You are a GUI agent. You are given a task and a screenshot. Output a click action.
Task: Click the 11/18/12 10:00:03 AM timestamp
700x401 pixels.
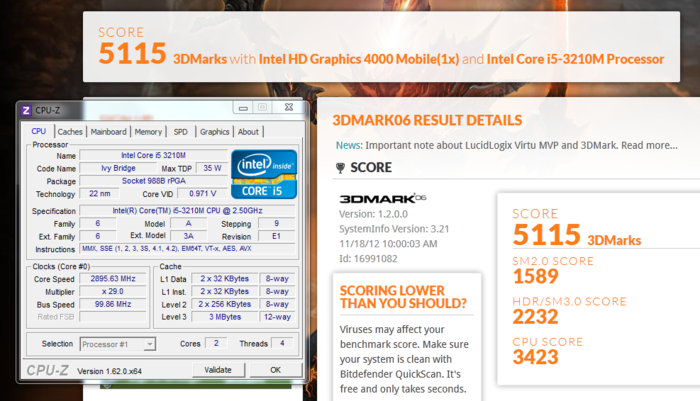point(388,244)
